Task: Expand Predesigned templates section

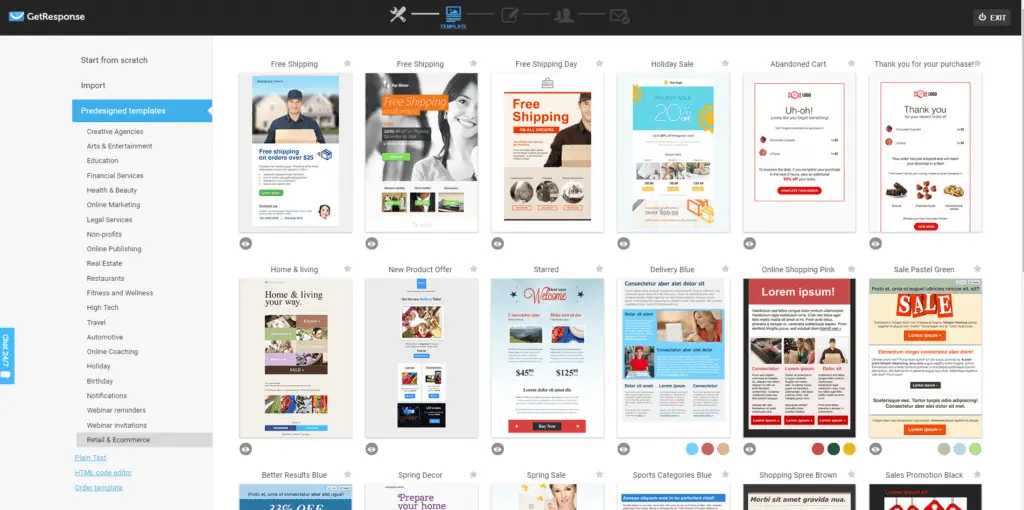Action: pos(142,111)
